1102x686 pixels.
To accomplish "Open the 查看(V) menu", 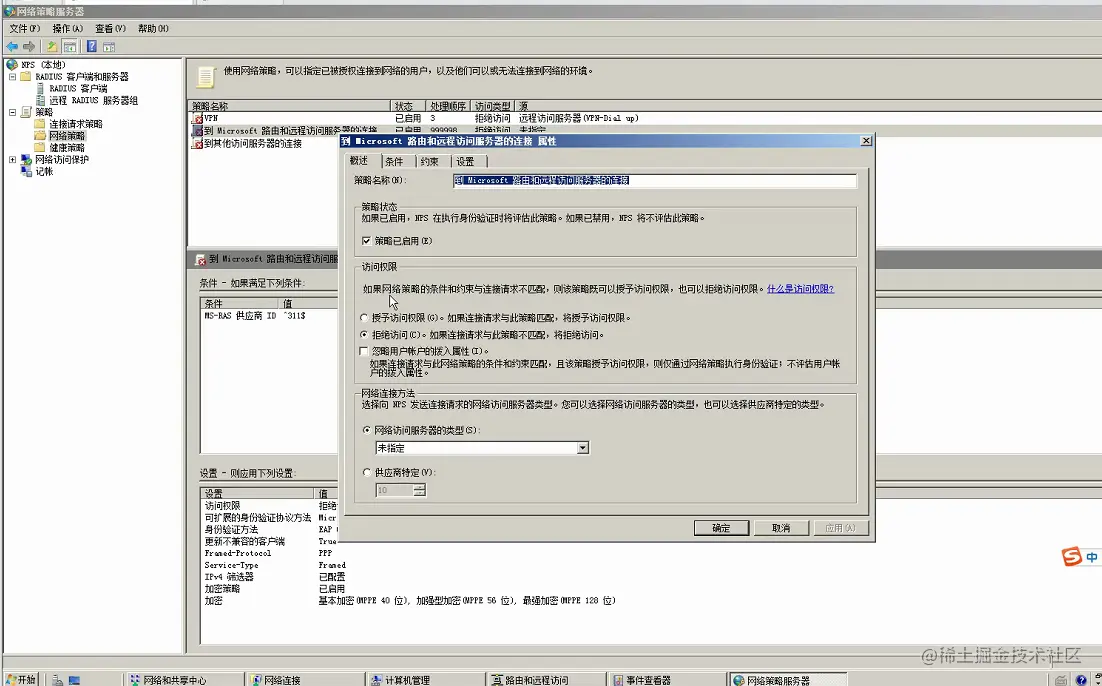I will coord(110,29).
